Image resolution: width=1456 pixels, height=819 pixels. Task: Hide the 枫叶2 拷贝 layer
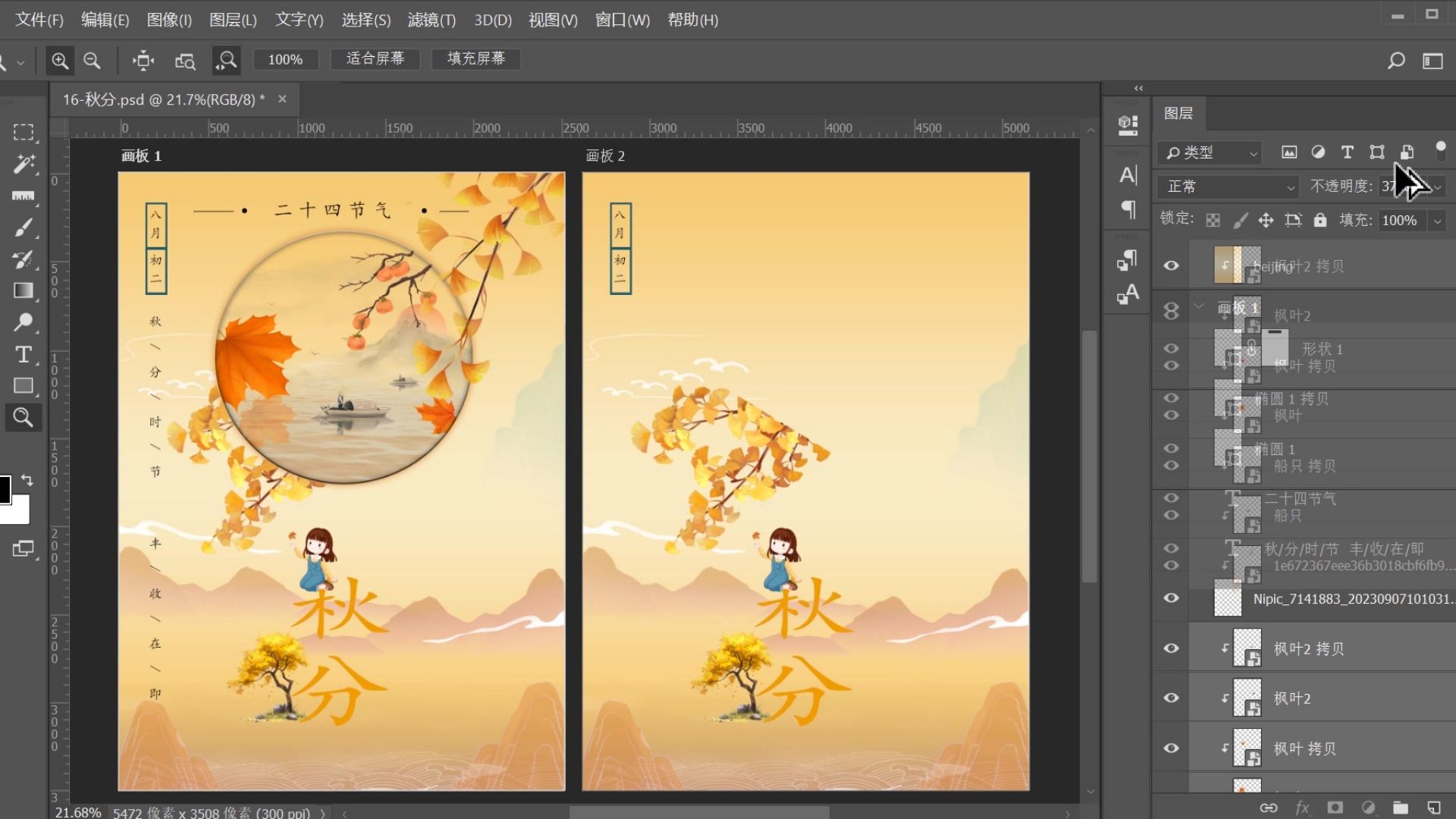(x=1172, y=648)
